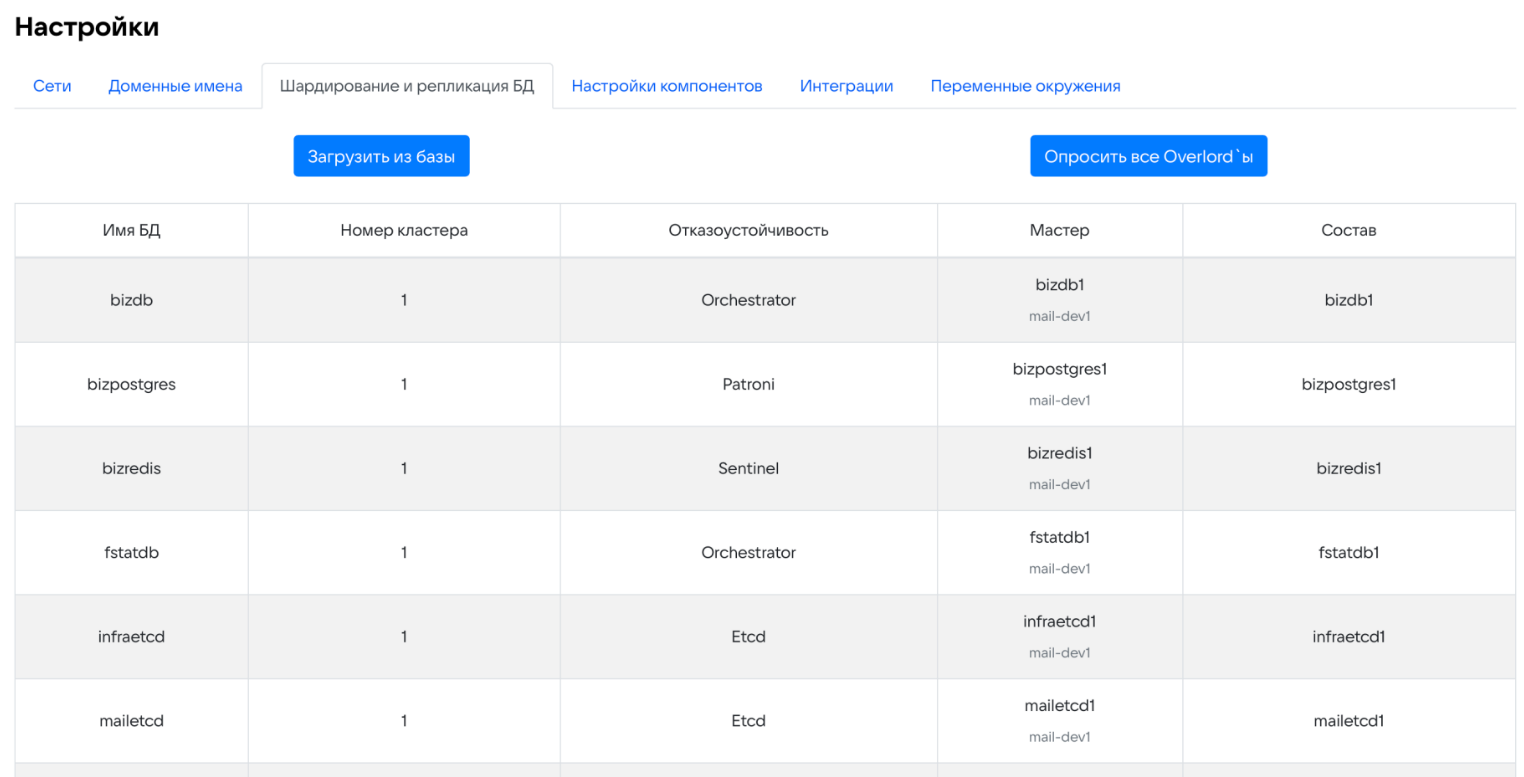This screenshot has height=777, width=1524.
Task: Click the Отказоустойчивость column header
Action: click(x=748, y=230)
